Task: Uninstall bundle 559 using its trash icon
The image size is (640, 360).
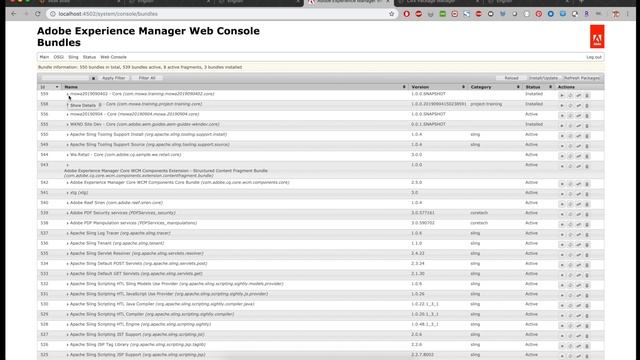Action: 587,96
